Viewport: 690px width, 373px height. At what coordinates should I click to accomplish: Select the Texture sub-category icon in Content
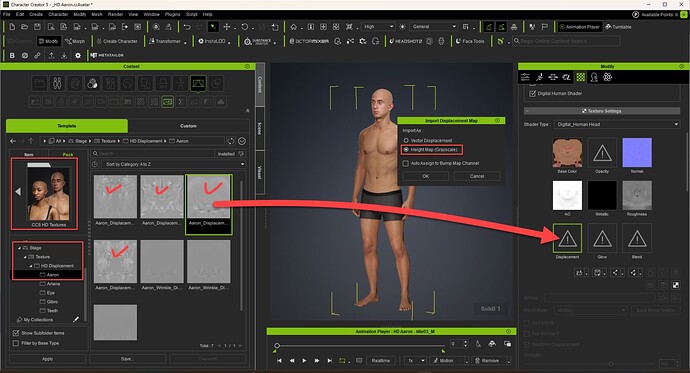[x=167, y=102]
